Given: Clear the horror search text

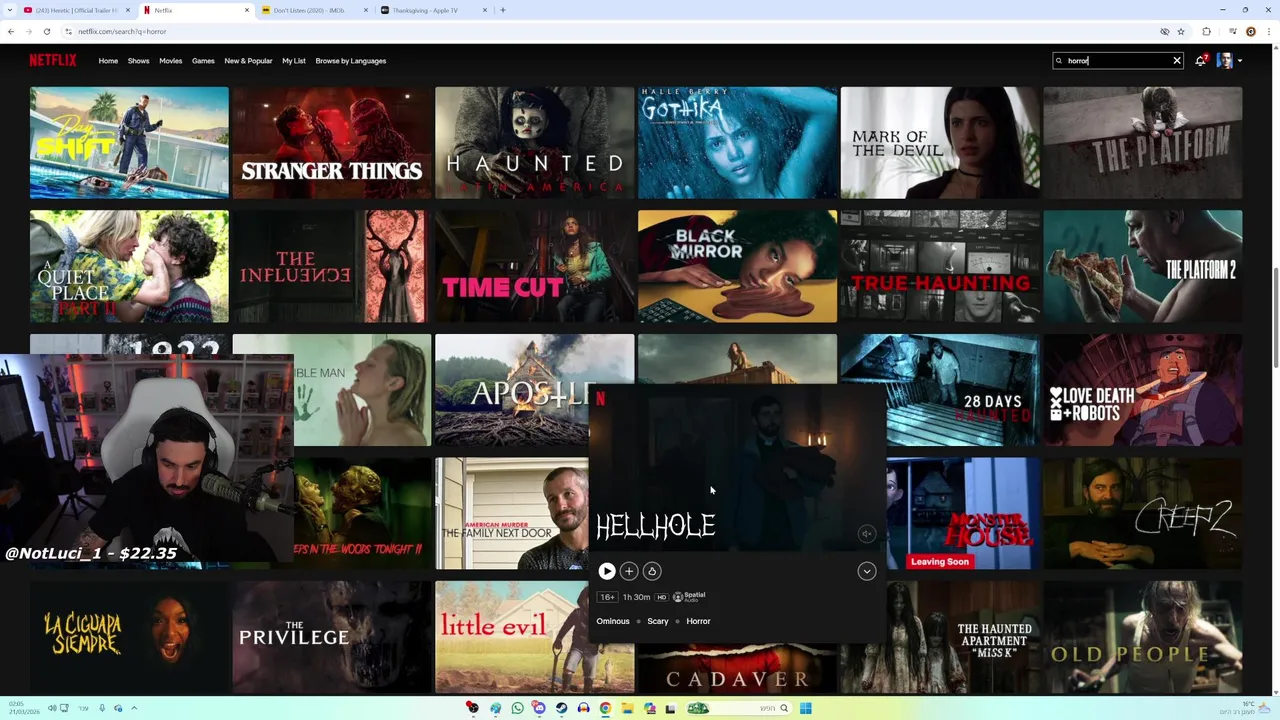Looking at the screenshot, I should click(x=1177, y=61).
